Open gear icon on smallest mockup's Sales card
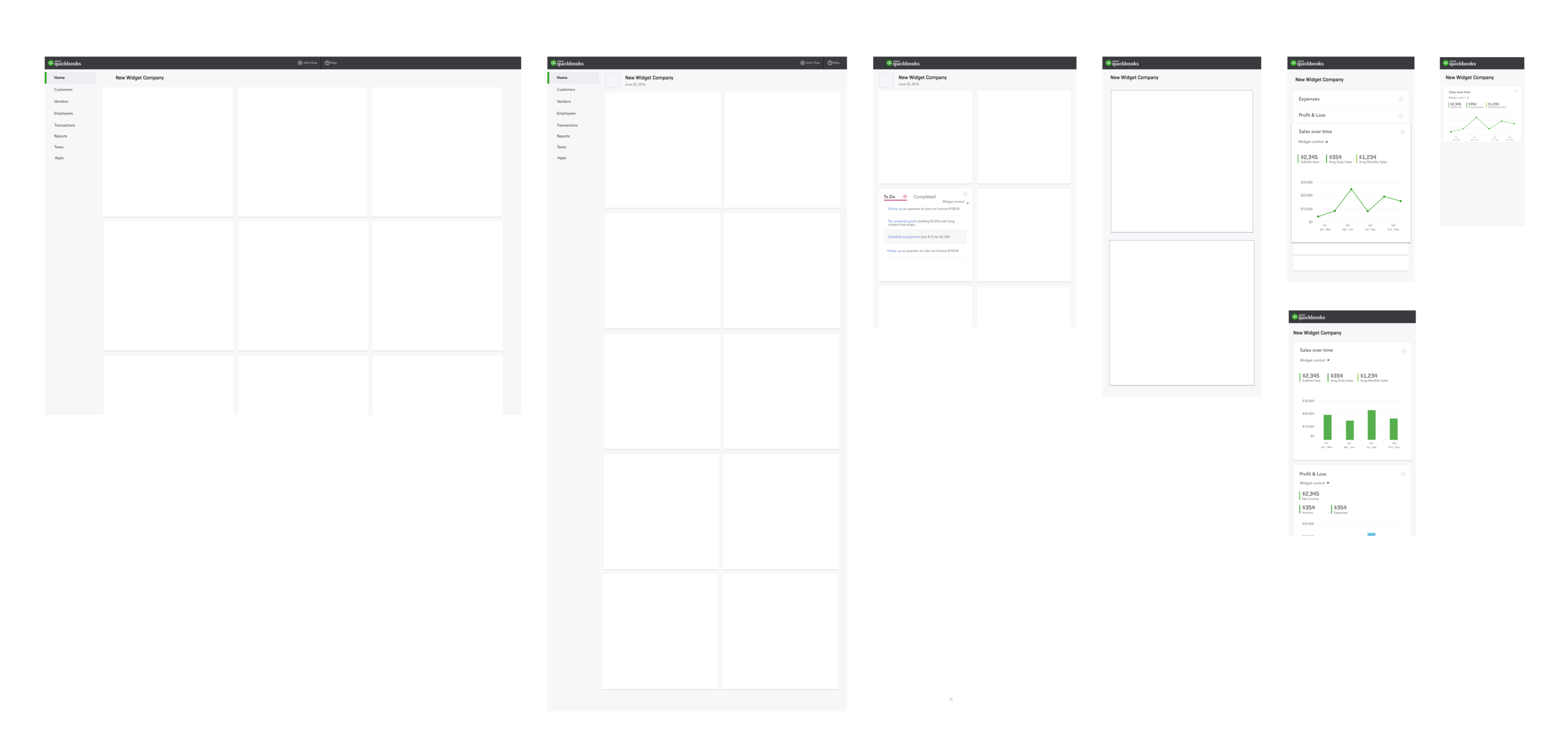Image resolution: width=1568 pixels, height=746 pixels. point(1516,91)
